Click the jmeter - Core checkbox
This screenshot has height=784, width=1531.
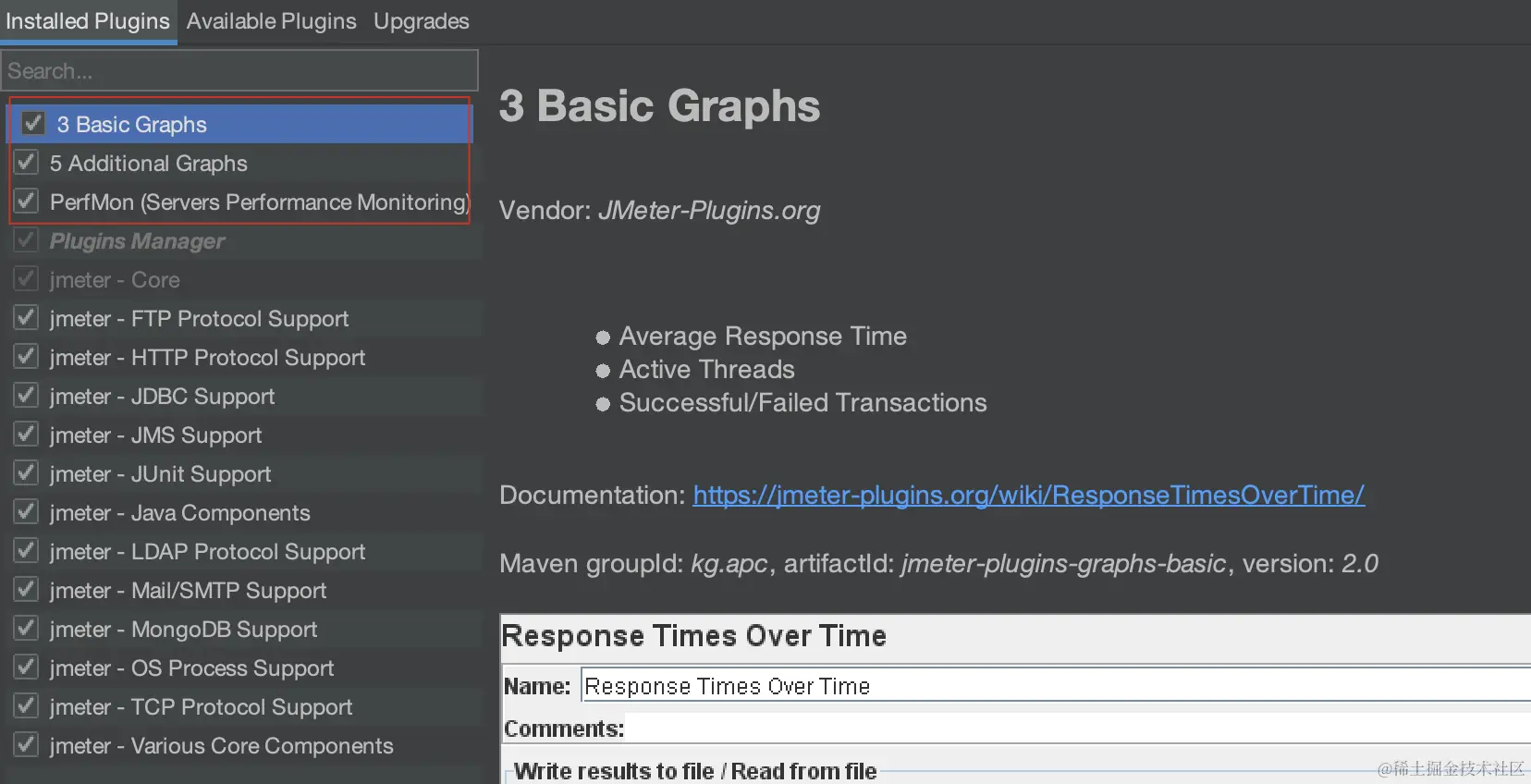click(26, 278)
